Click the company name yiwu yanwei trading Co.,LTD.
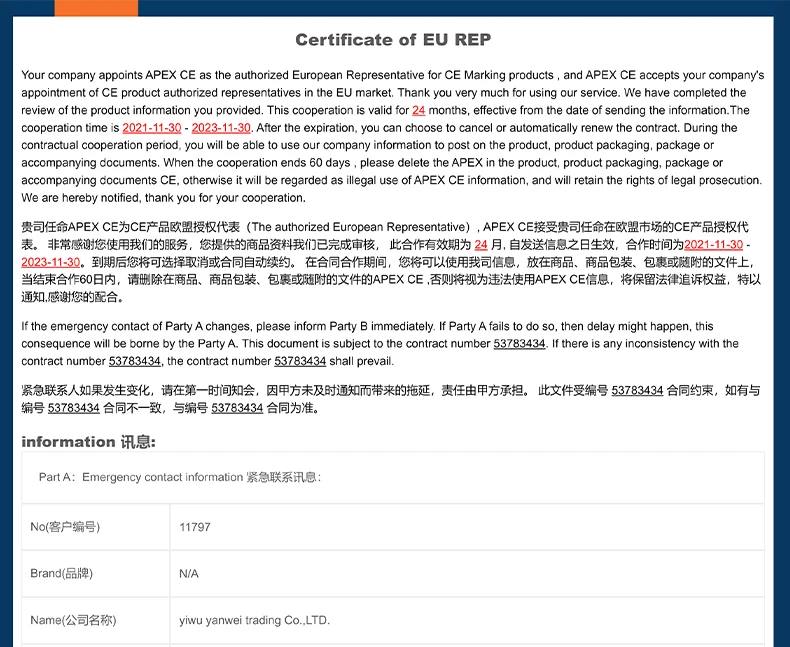Viewport: 790px width, 647px height. coord(254,620)
